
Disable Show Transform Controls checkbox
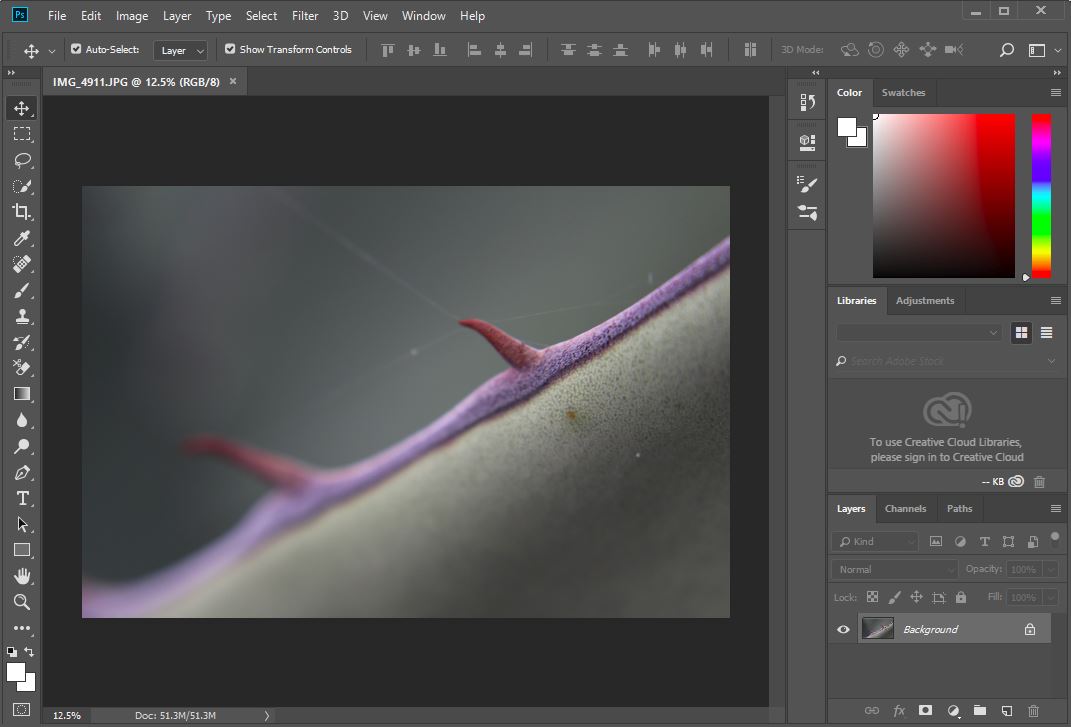point(230,49)
